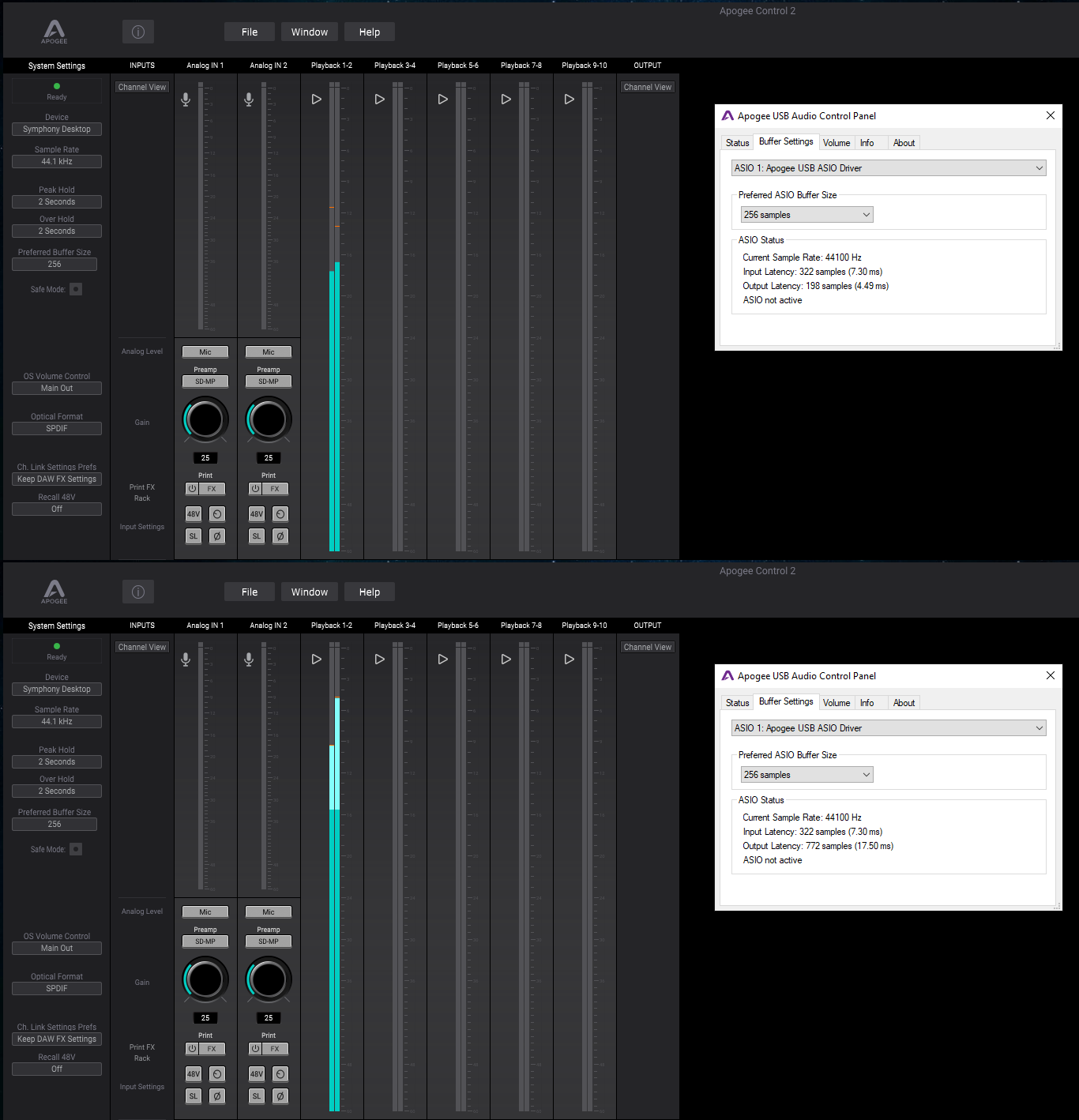Viewport: 1079px width, 1120px height.
Task: Click the Analog IN 2 gain knob in the top window
Action: [x=269, y=419]
